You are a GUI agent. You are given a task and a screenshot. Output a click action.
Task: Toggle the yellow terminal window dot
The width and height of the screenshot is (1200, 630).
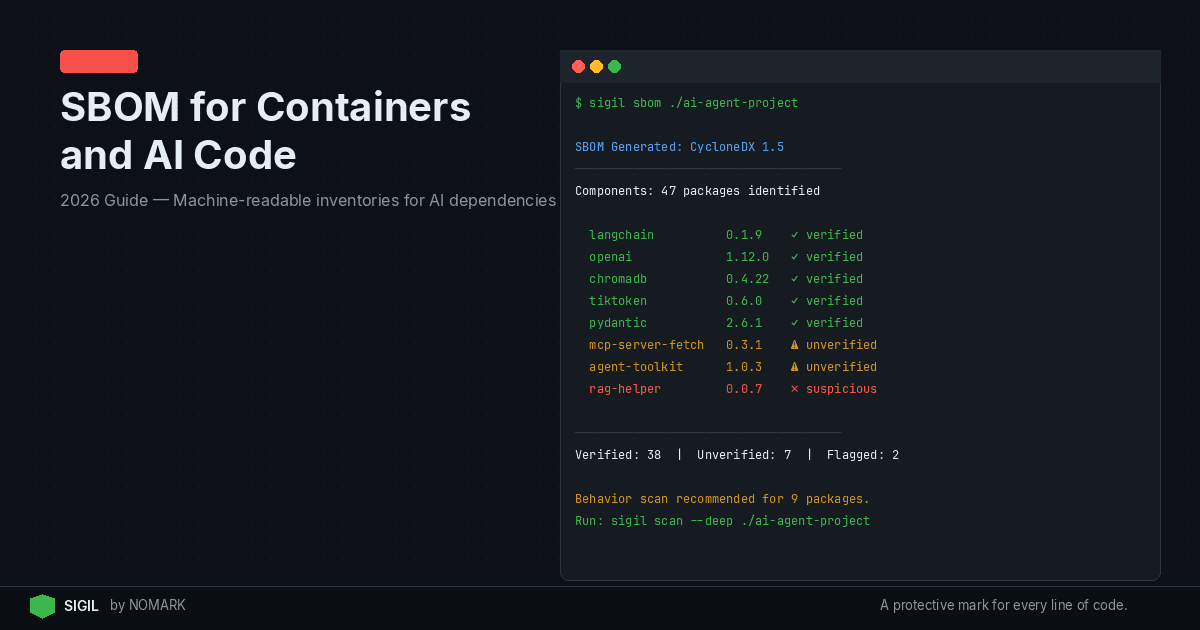[596, 66]
